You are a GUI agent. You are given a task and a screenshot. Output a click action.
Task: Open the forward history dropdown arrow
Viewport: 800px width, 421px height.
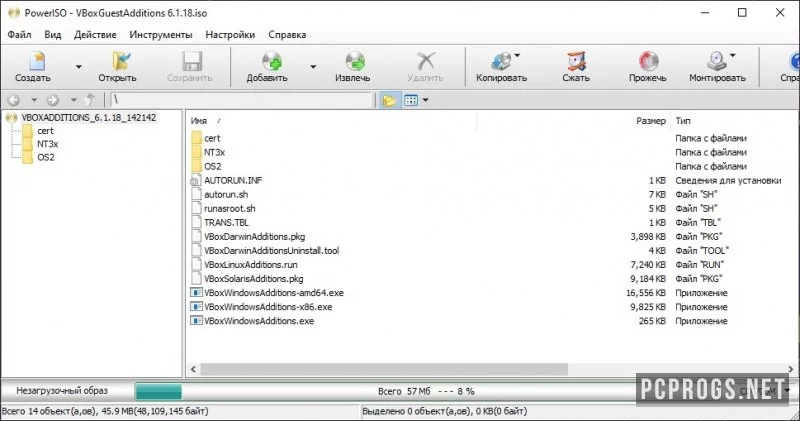73,100
